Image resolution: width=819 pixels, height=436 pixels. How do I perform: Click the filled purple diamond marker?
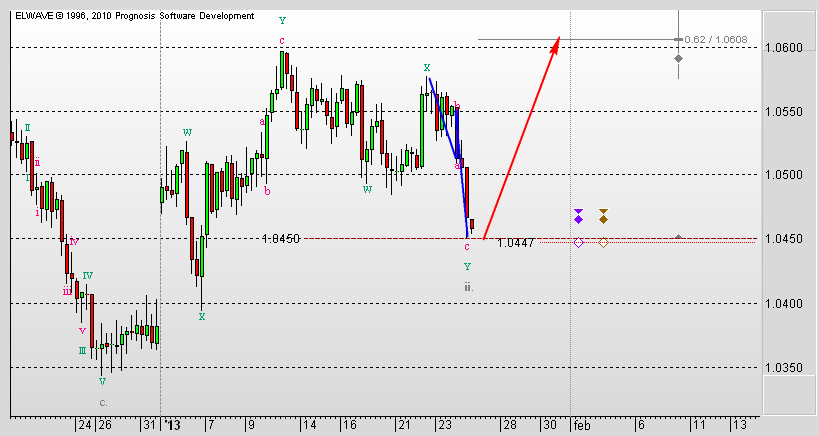pyautogui.click(x=578, y=219)
